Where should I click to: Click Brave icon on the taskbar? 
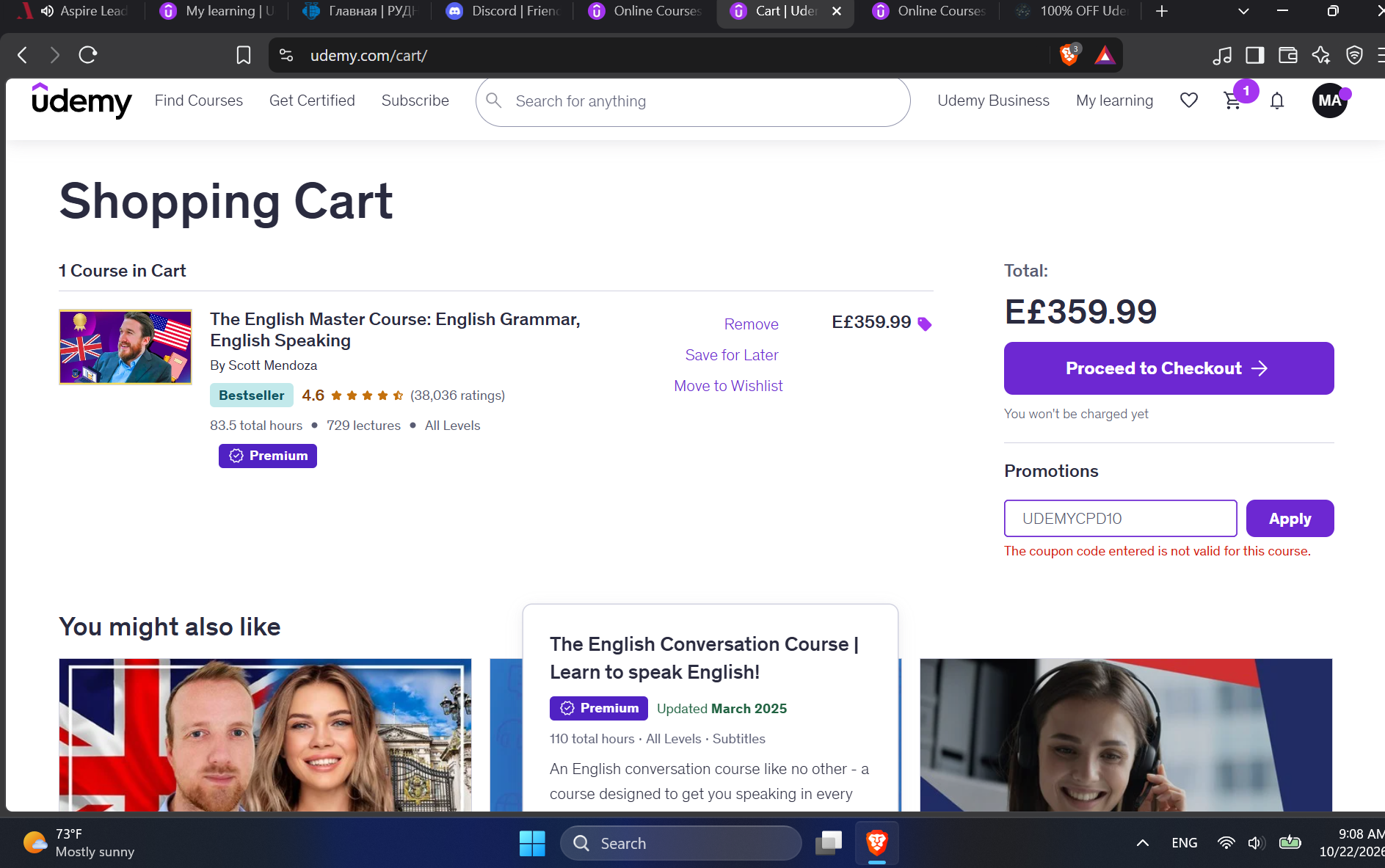pyautogui.click(x=876, y=843)
